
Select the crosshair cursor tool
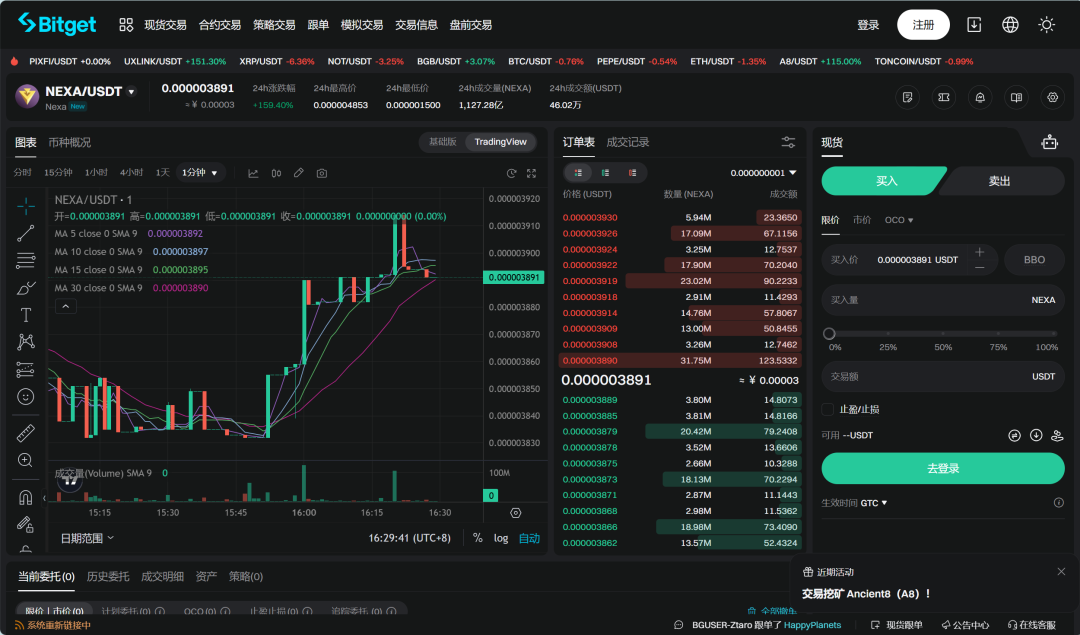25,205
